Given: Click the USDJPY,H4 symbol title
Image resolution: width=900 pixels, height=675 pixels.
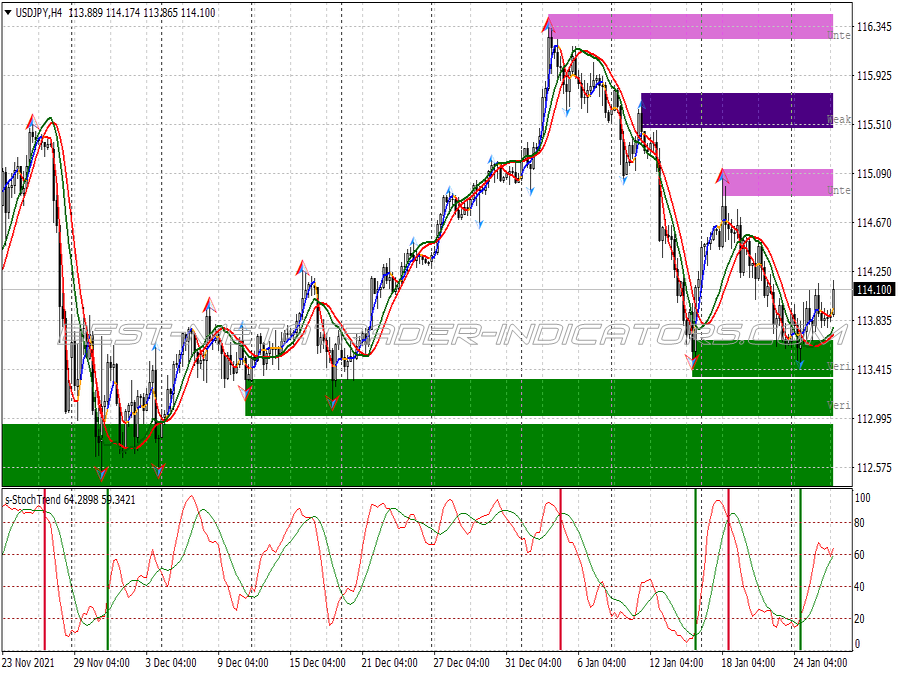Looking at the screenshot, I should pos(39,13).
